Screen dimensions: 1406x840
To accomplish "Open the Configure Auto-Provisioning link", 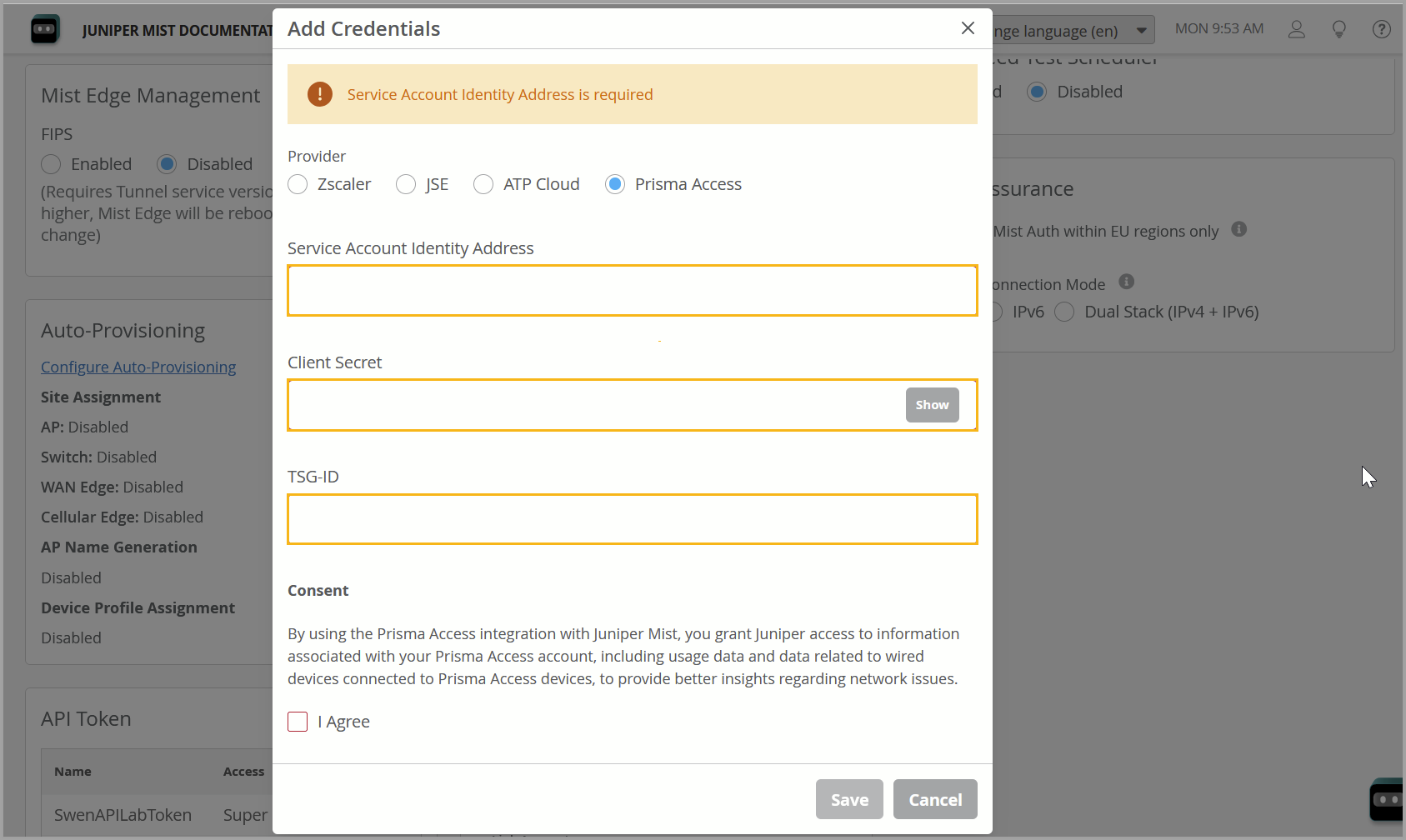I will [138, 367].
